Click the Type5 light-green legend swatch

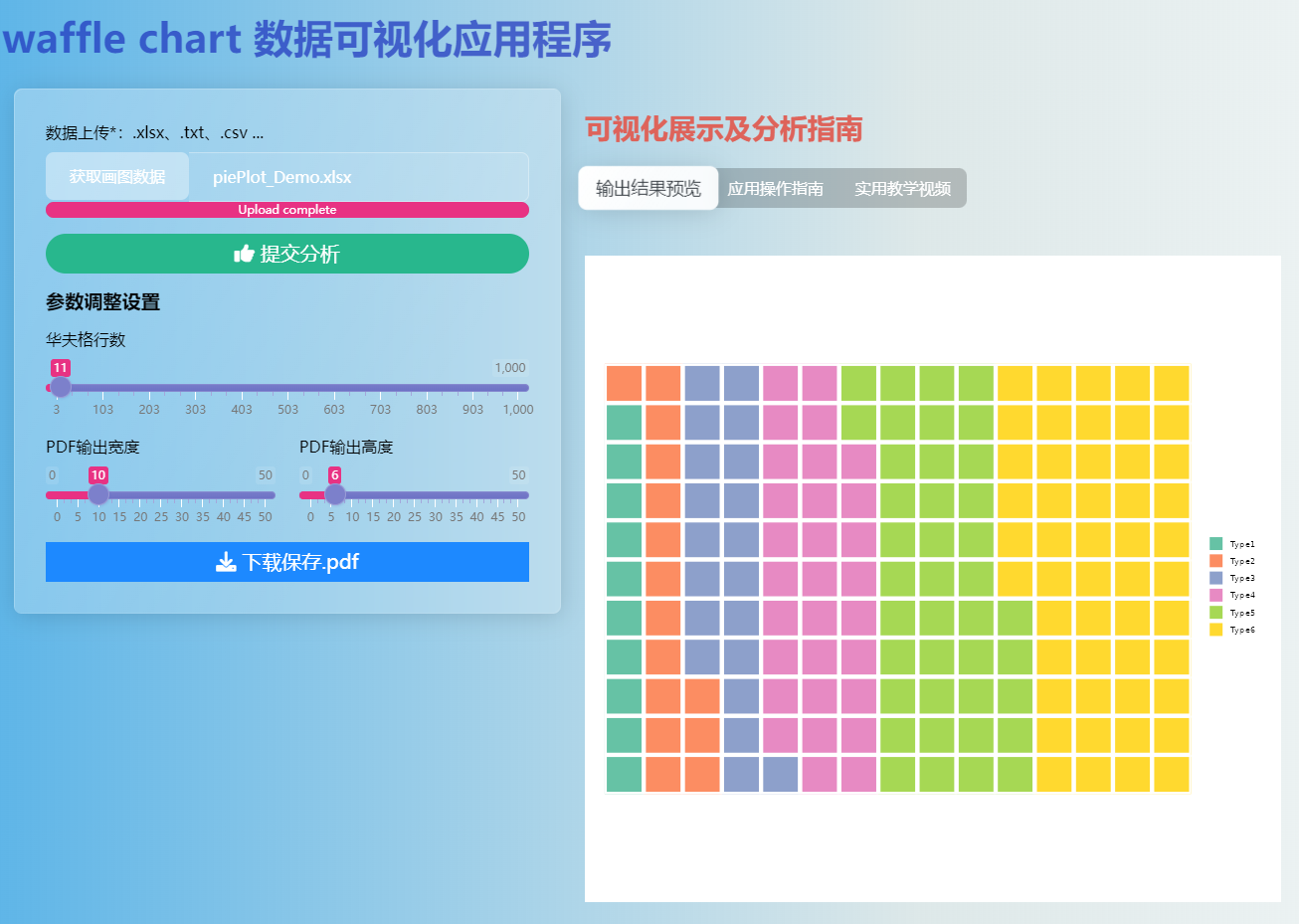click(x=1215, y=612)
